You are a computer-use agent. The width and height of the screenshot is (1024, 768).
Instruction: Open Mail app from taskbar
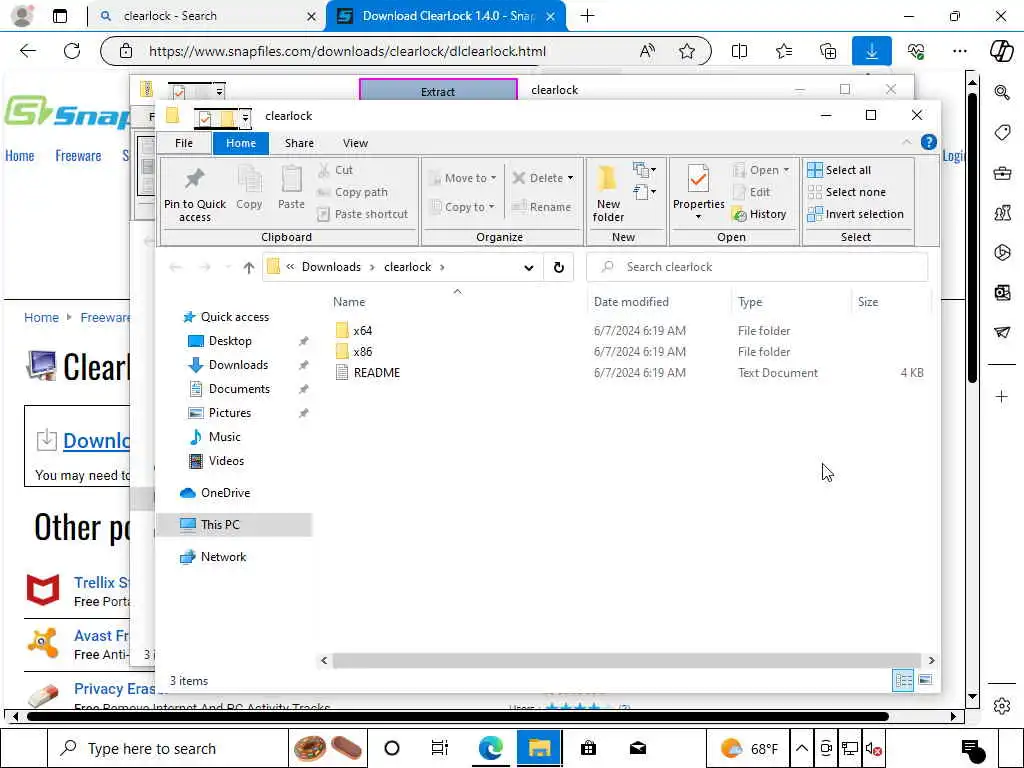pos(637,748)
